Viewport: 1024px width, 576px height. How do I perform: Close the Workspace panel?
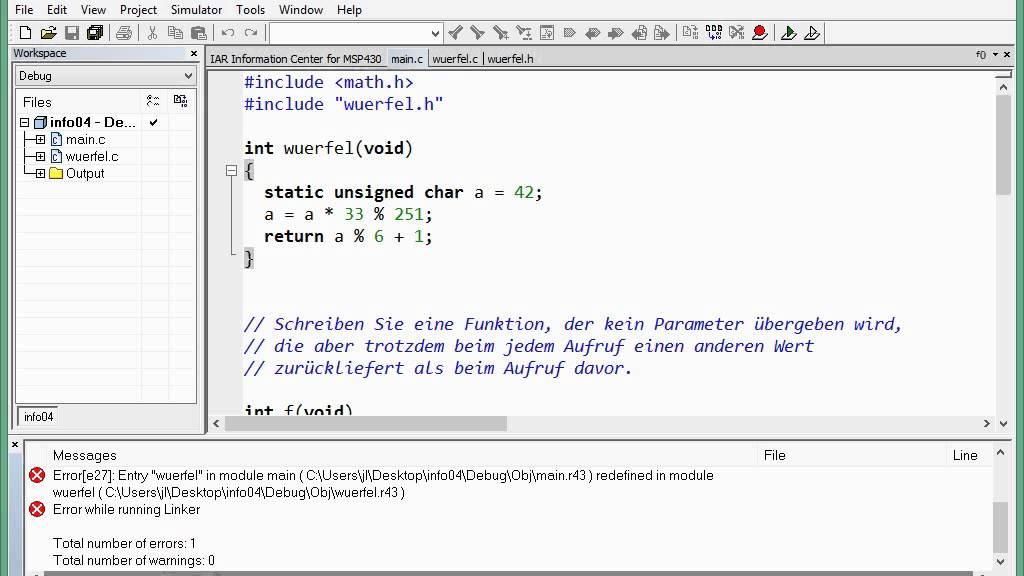point(194,54)
